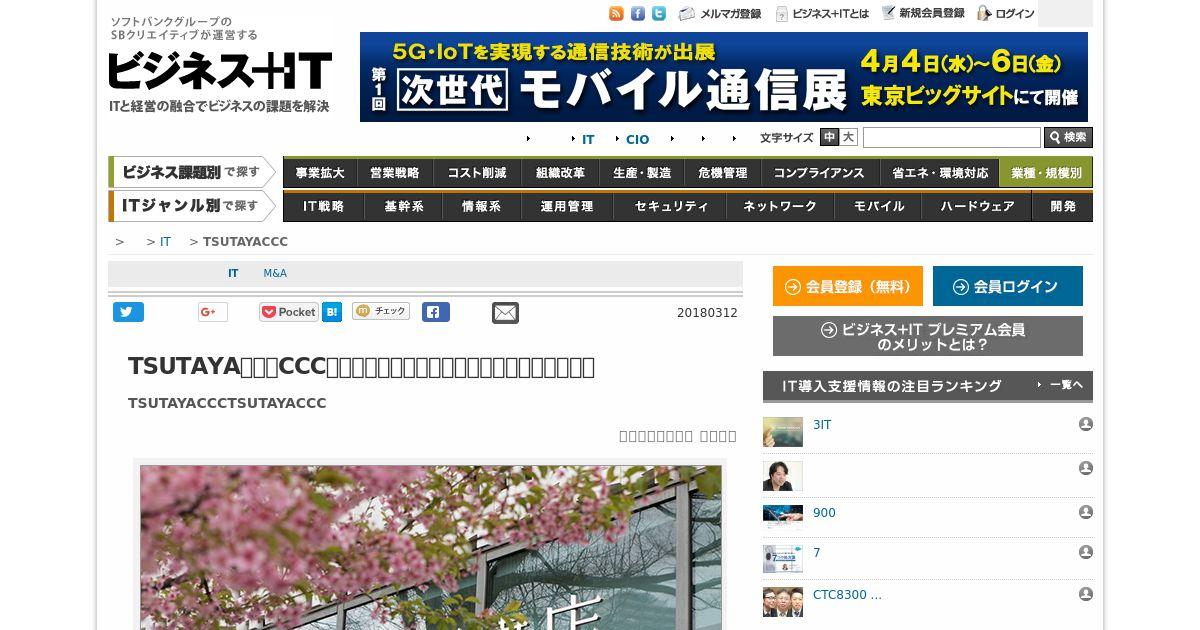This screenshot has height=630, width=1200.
Task: Open the 次世代モバイル通信展 banner ad
Action: click(724, 77)
